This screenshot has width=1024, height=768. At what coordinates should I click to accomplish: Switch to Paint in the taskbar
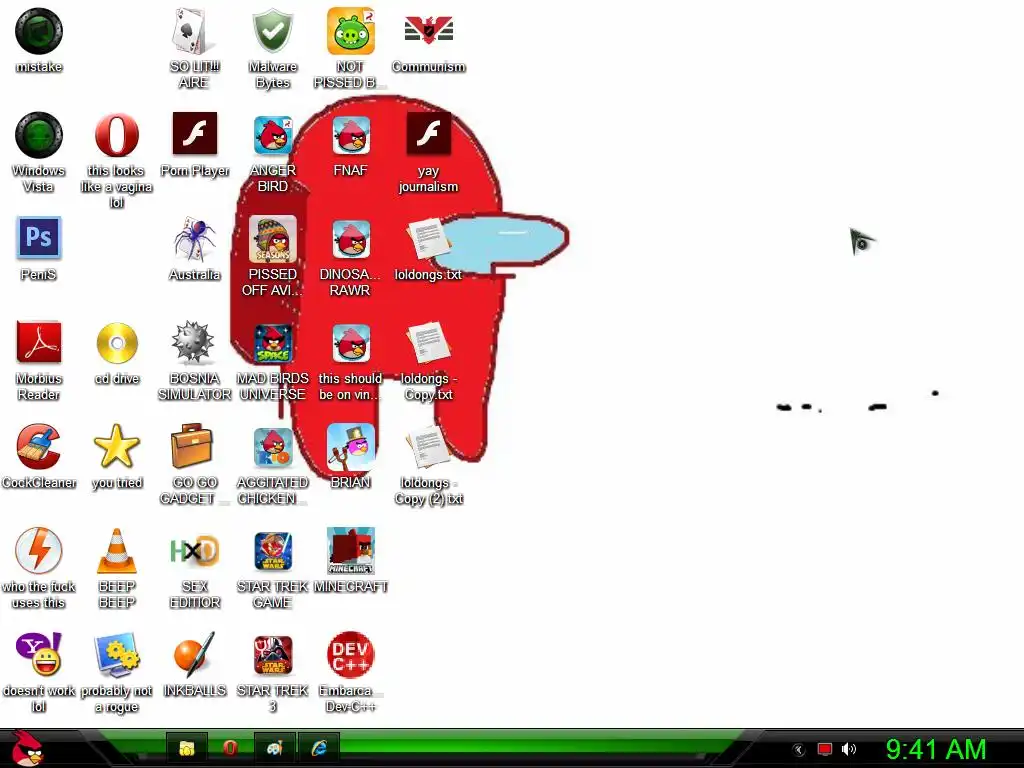tap(274, 748)
